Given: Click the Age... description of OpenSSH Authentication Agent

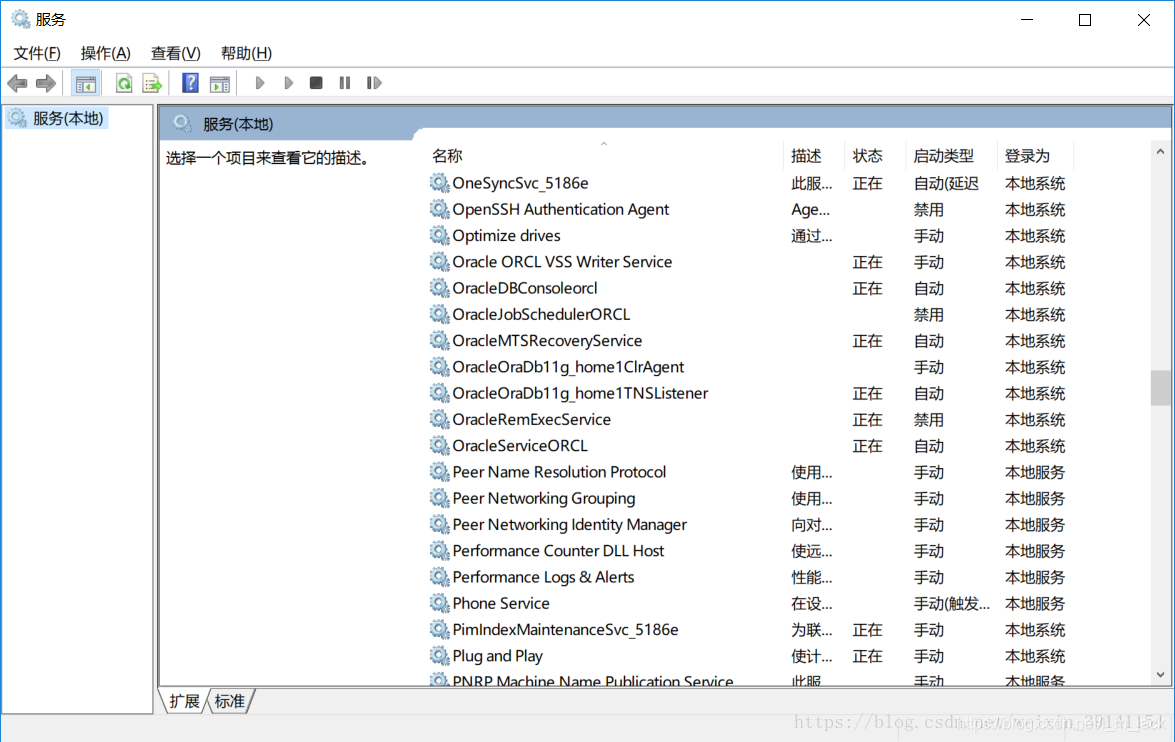Looking at the screenshot, I should [811, 209].
